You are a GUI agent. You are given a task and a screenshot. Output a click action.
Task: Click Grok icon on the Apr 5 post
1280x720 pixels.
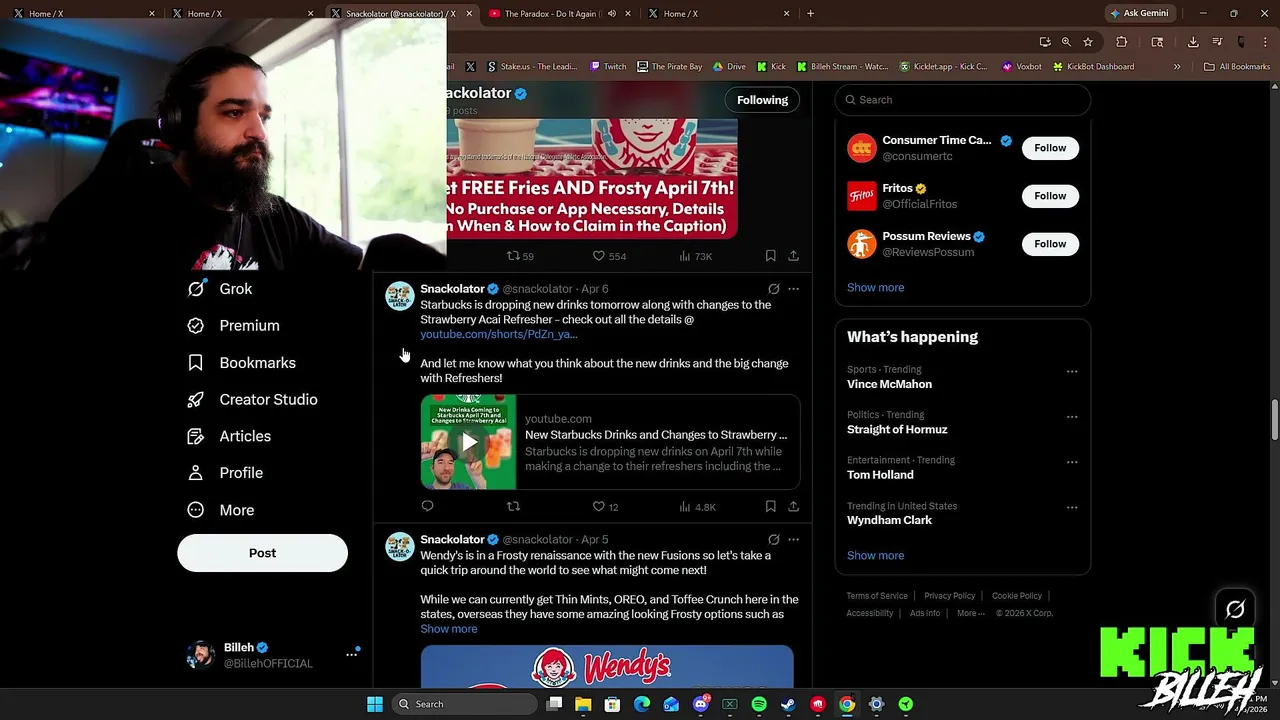[773, 540]
